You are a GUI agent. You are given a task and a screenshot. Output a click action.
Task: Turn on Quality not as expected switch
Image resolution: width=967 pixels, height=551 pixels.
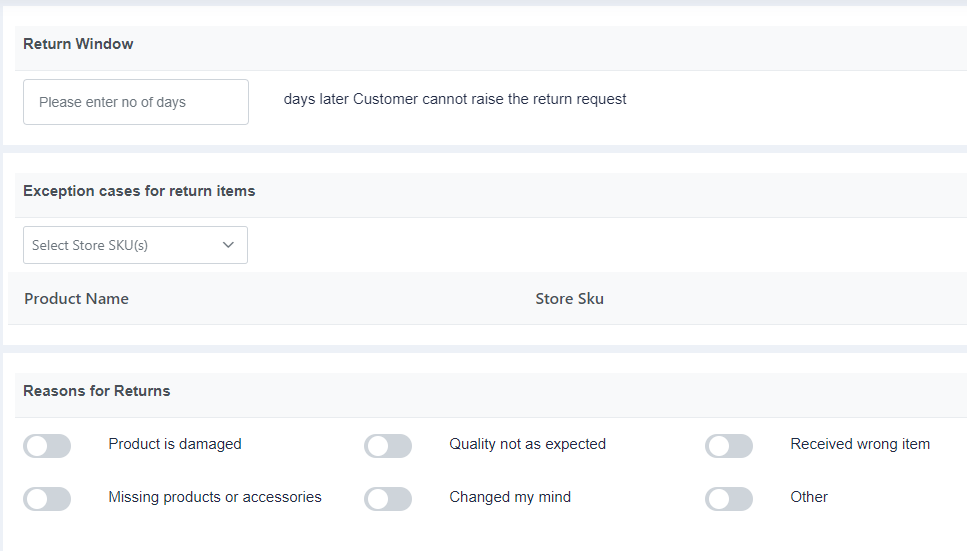point(388,445)
